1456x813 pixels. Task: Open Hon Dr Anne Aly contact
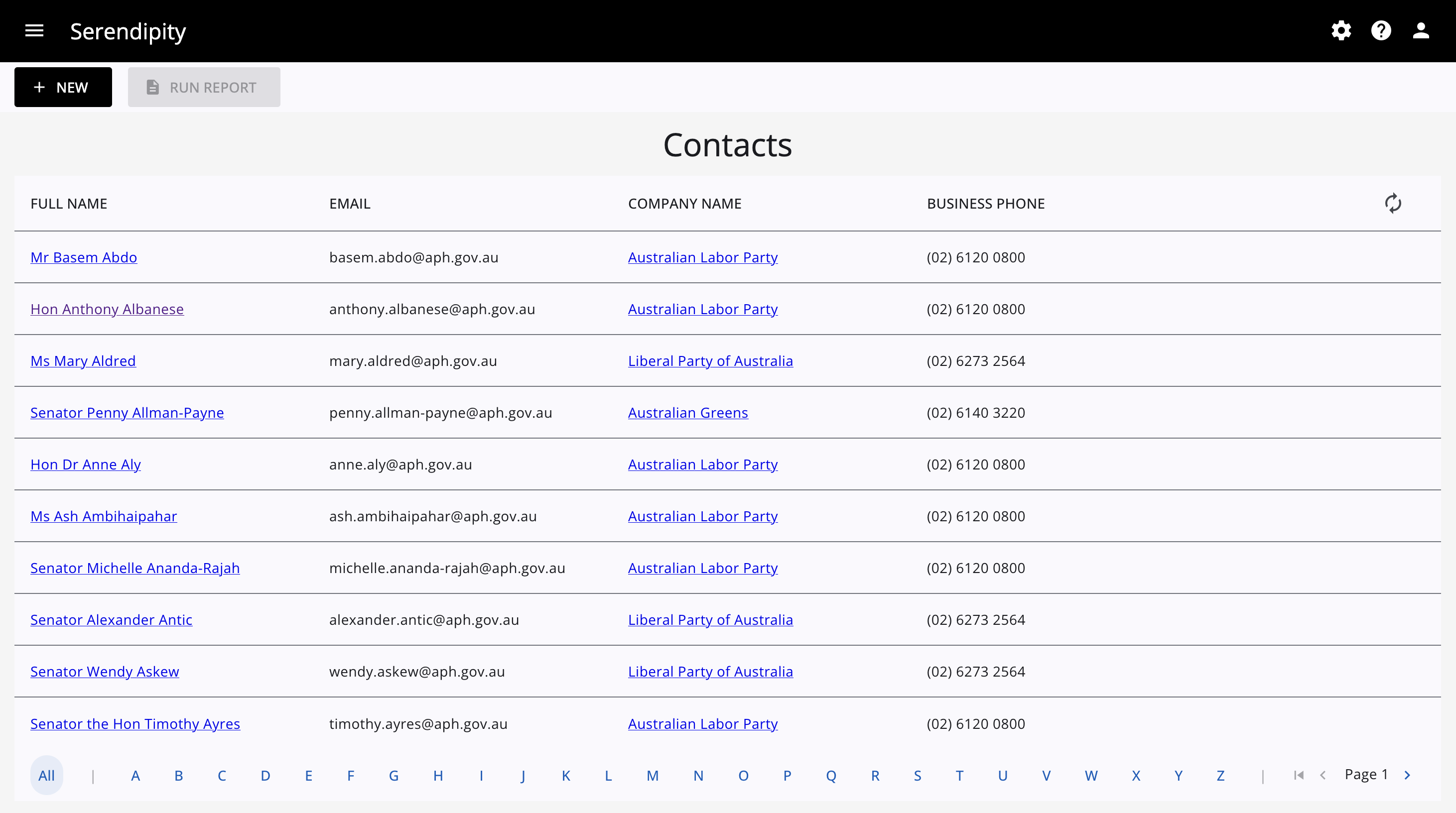click(85, 465)
